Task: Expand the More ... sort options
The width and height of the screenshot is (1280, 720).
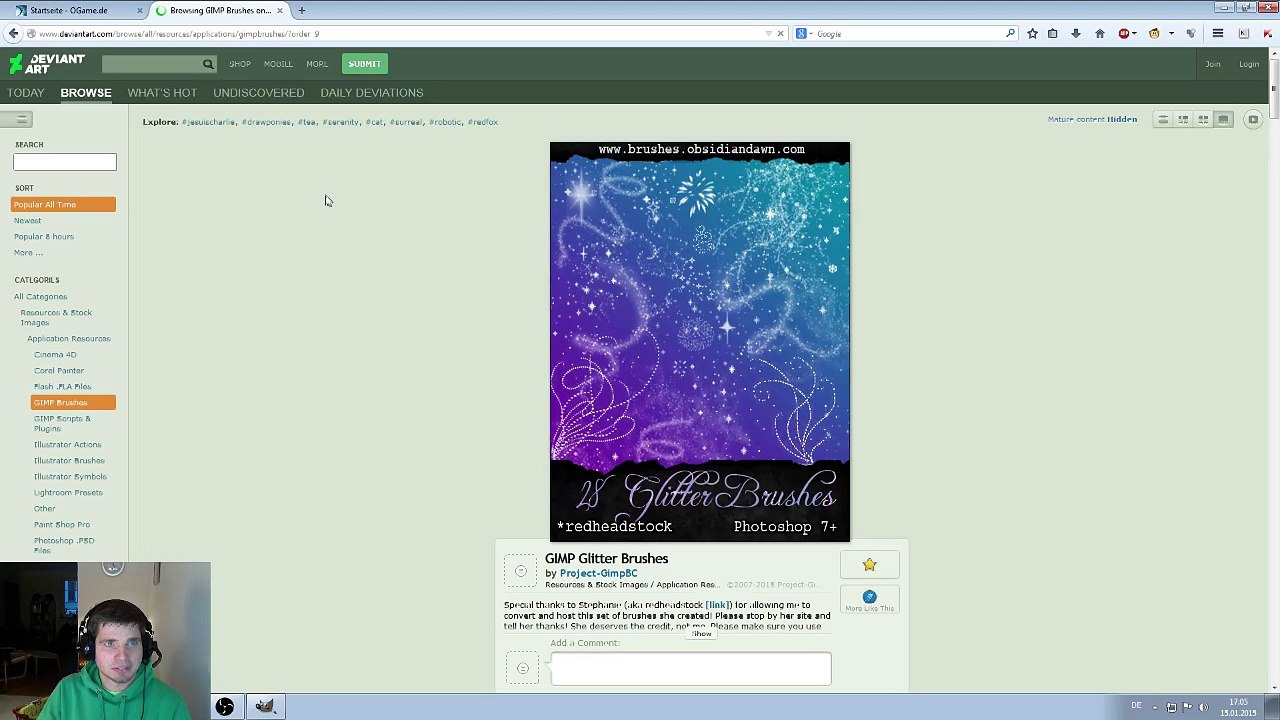Action: click(28, 253)
